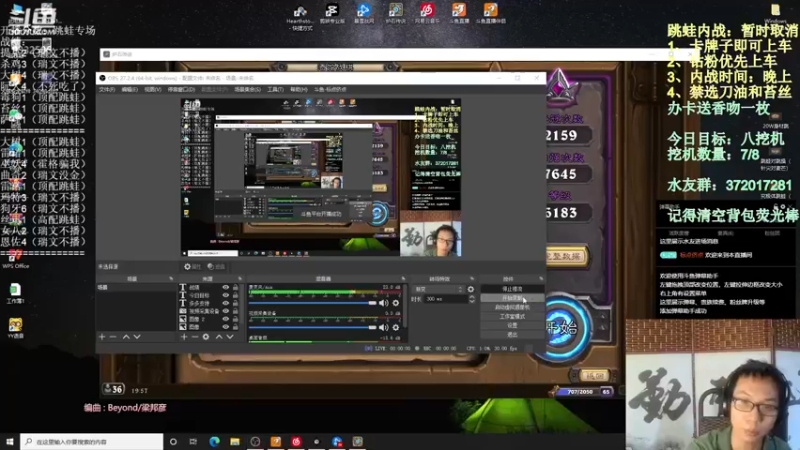The image size is (800, 450).
Task: Pop out the 转场特效 dock using its header icon
Action: [472, 279]
